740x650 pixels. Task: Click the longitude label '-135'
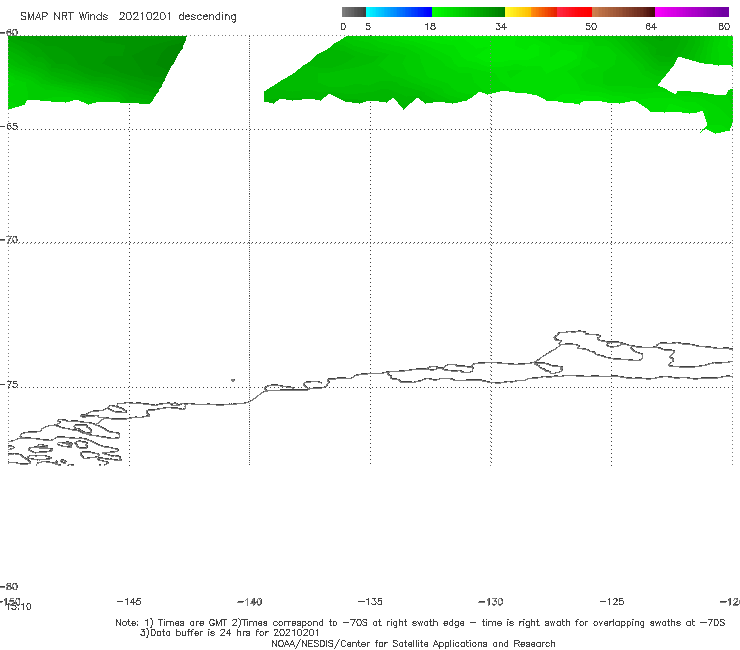[370, 601]
